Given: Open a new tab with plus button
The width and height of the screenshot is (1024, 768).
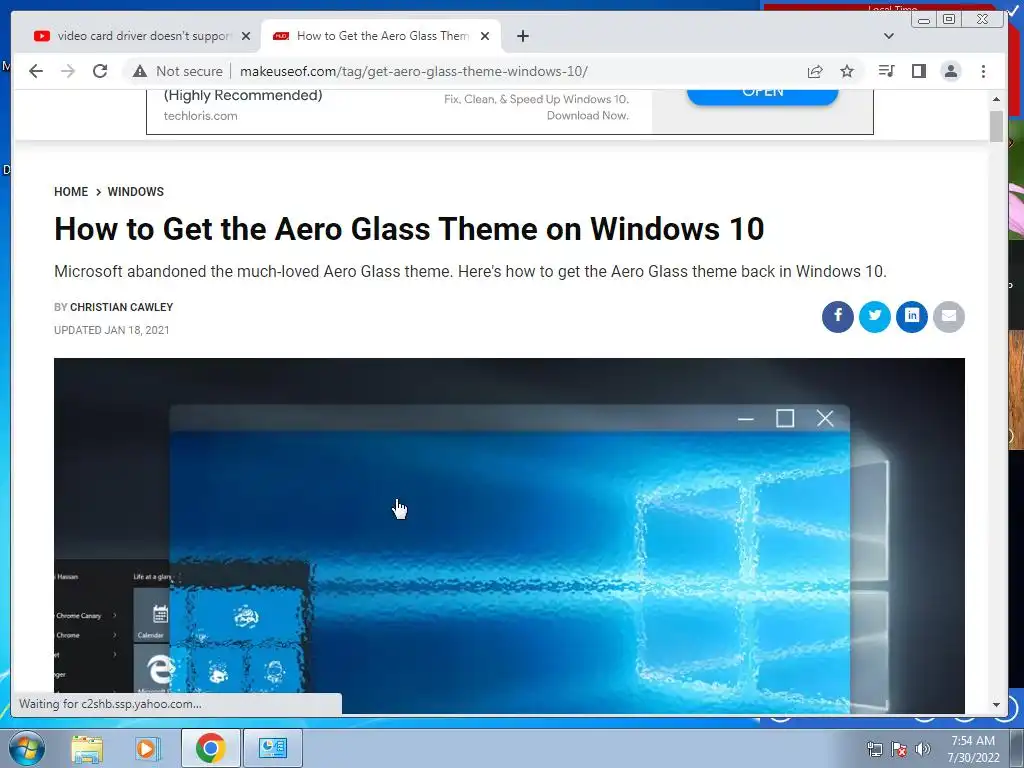Looking at the screenshot, I should click(x=523, y=36).
